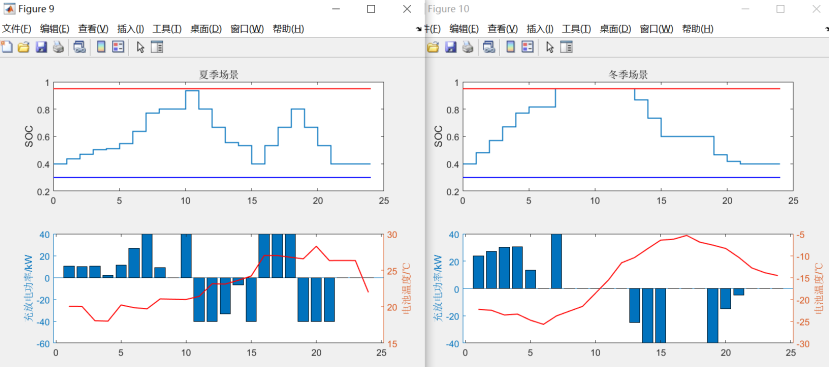Enable Edit Plot arrow tool in Figure 9
The height and width of the screenshot is (367, 830).
point(140,47)
